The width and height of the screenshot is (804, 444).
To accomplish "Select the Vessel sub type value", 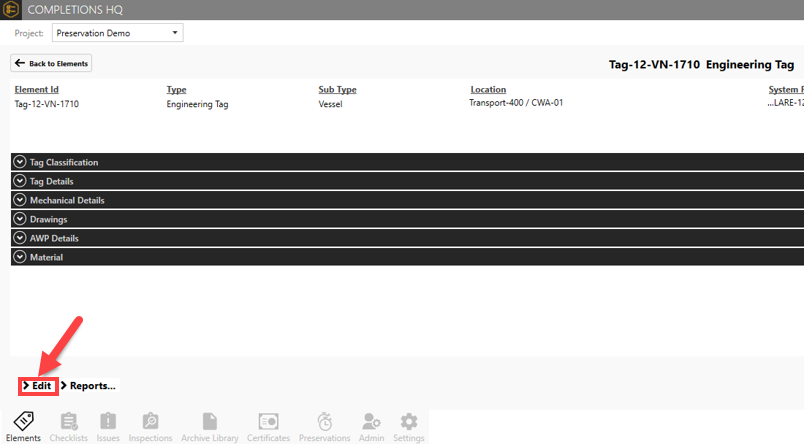I will coord(330,104).
